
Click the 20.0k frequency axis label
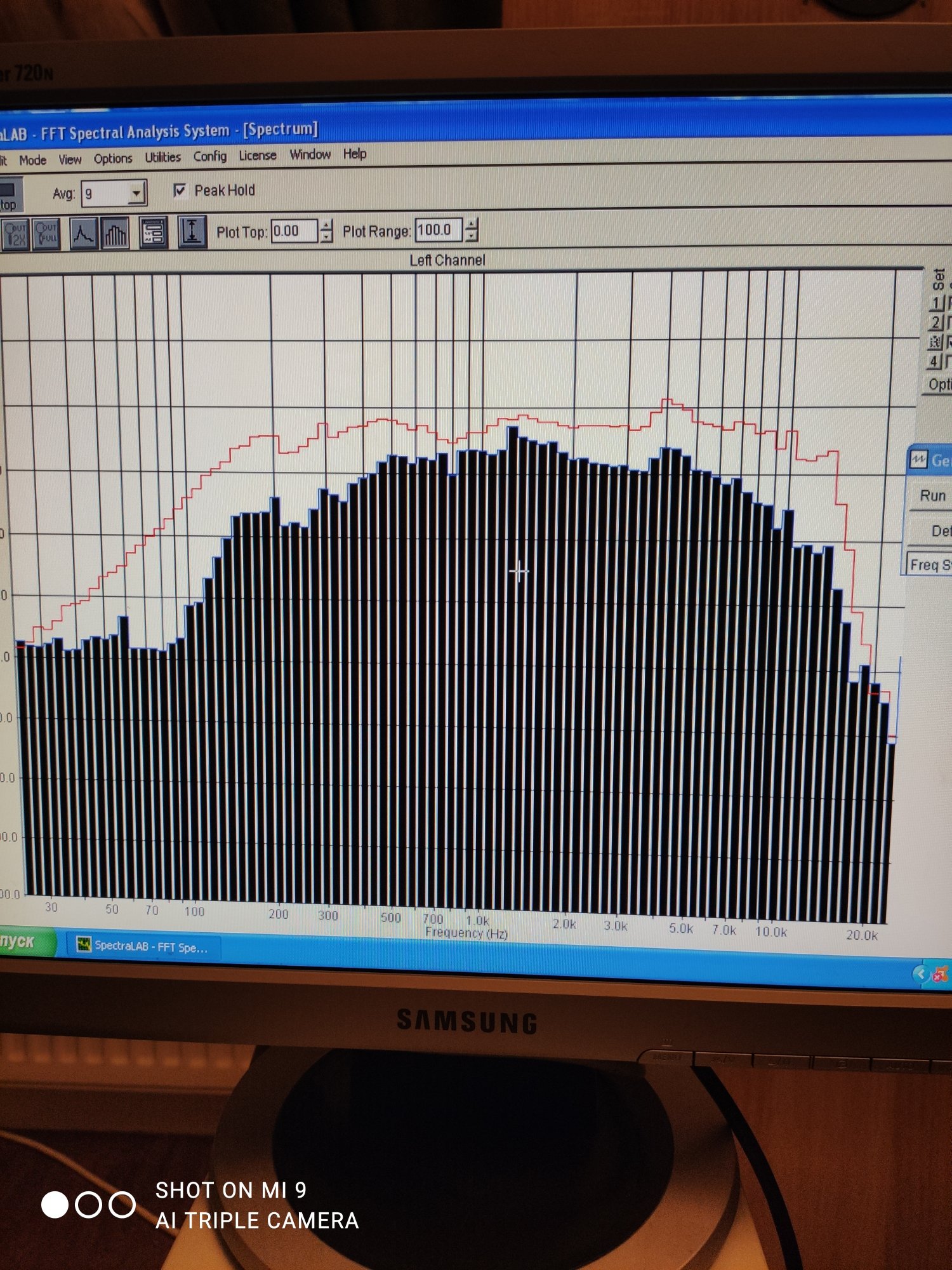point(862,935)
